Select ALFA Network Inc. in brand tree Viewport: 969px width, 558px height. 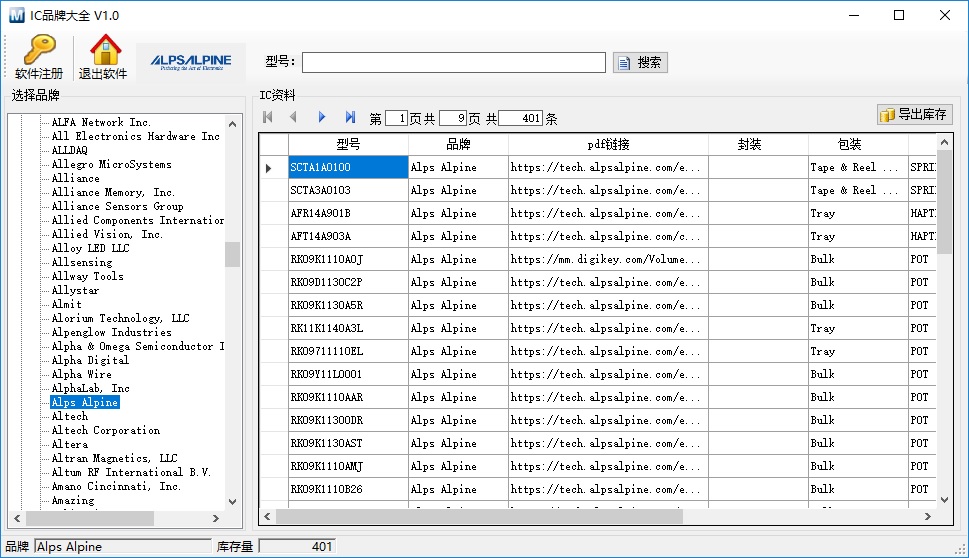(x=101, y=122)
